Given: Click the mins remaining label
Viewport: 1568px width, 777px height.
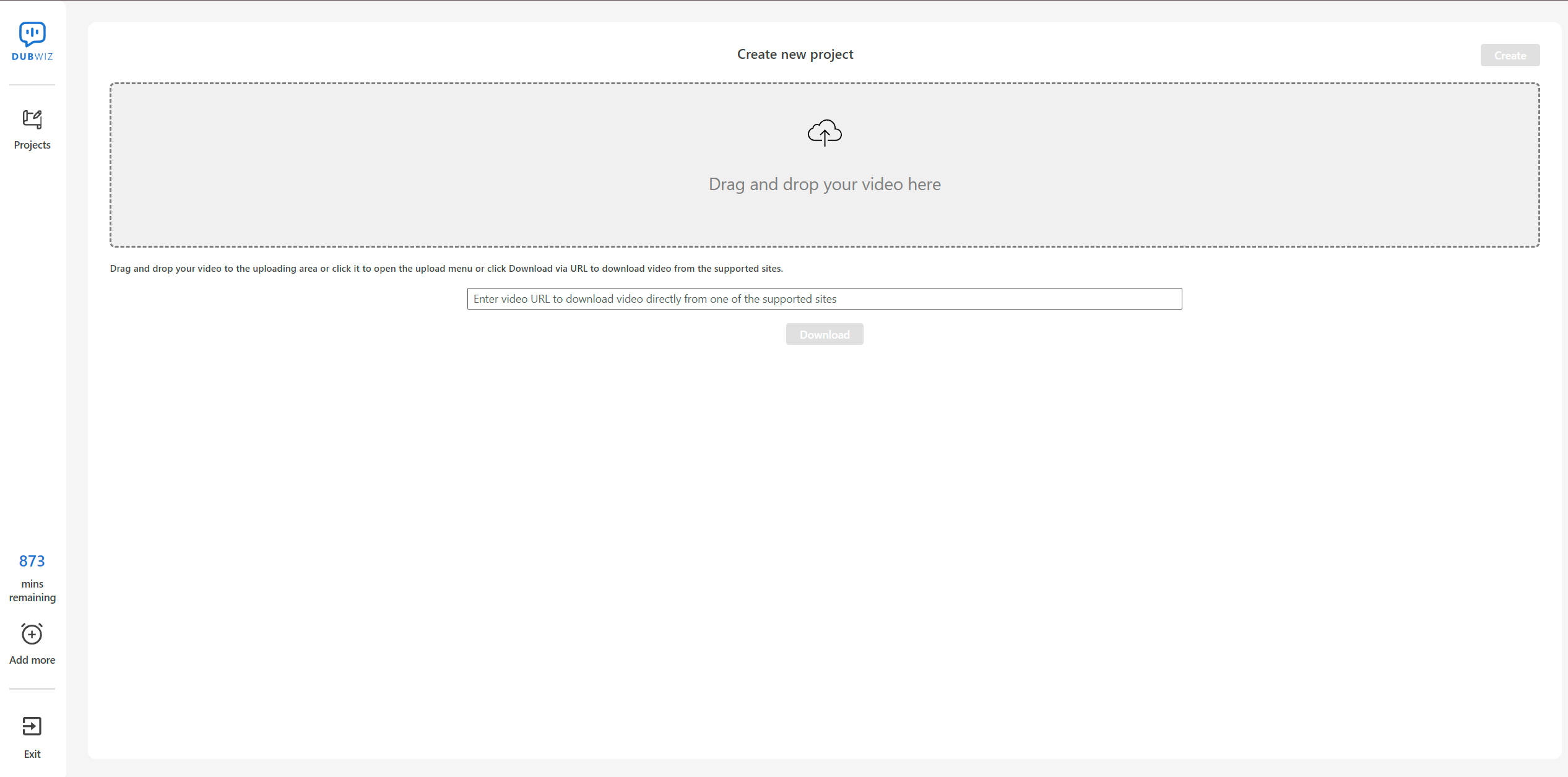Looking at the screenshot, I should pos(32,591).
